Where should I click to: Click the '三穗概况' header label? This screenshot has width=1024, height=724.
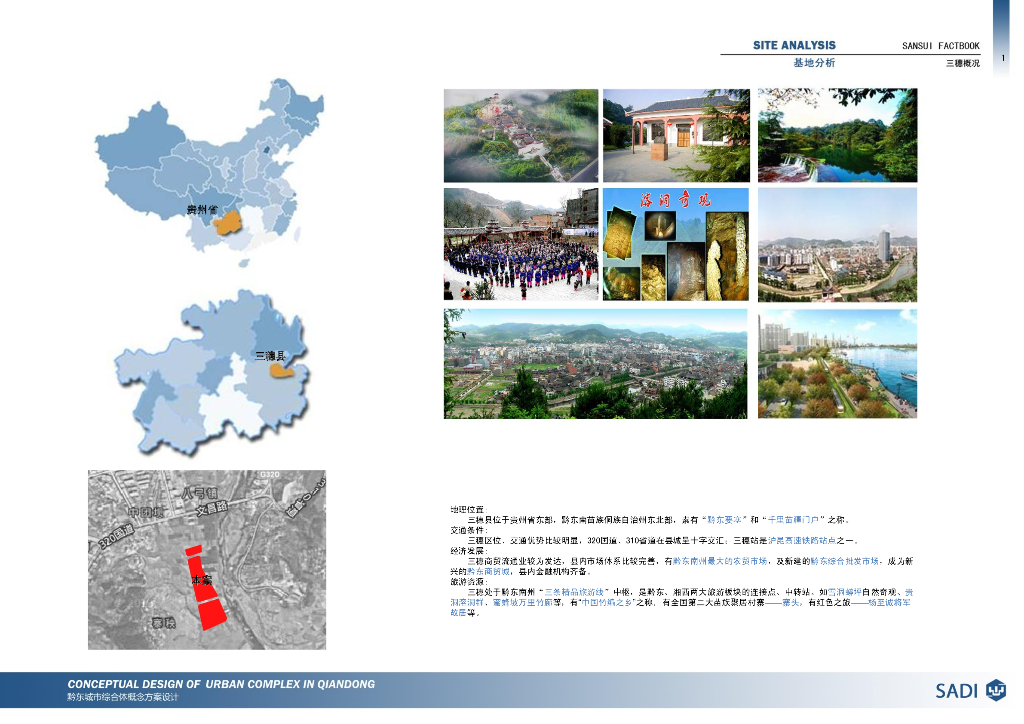pos(963,63)
